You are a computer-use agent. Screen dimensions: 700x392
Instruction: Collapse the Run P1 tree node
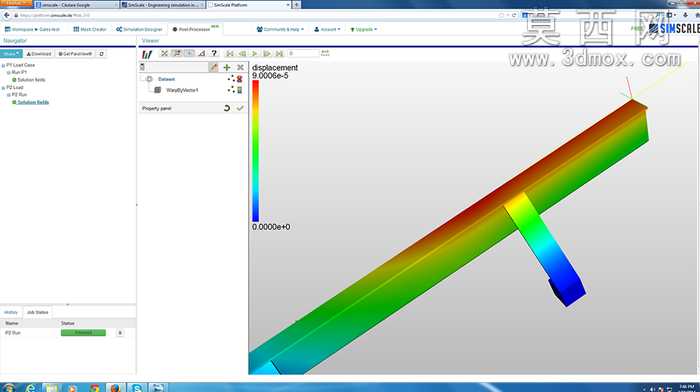[8, 72]
